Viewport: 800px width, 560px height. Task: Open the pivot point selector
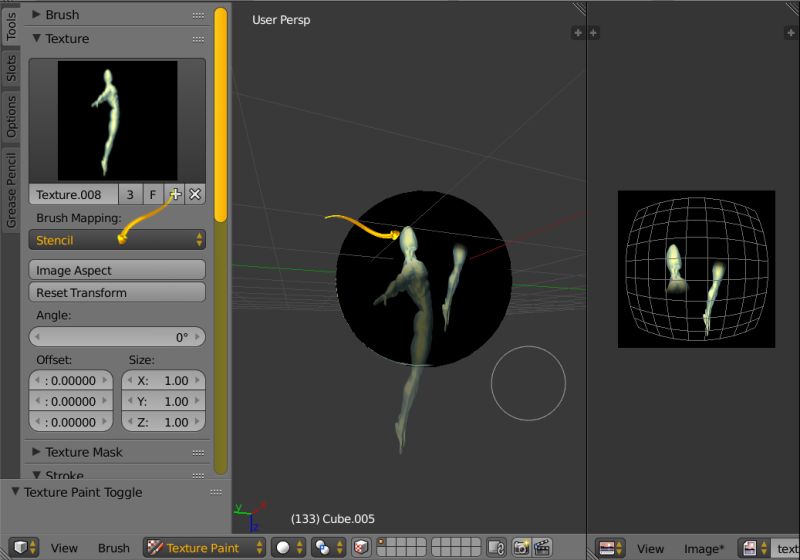[328, 548]
